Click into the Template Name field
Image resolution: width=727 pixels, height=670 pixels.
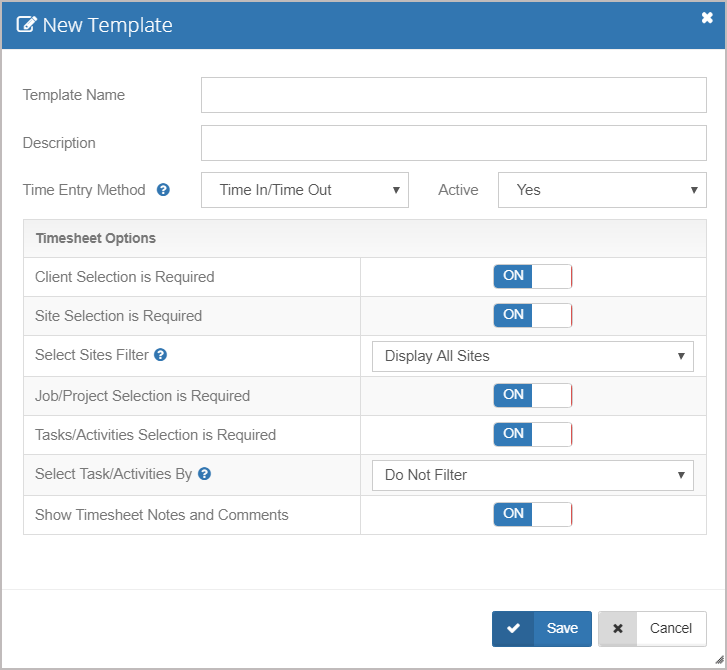pyautogui.click(x=454, y=95)
